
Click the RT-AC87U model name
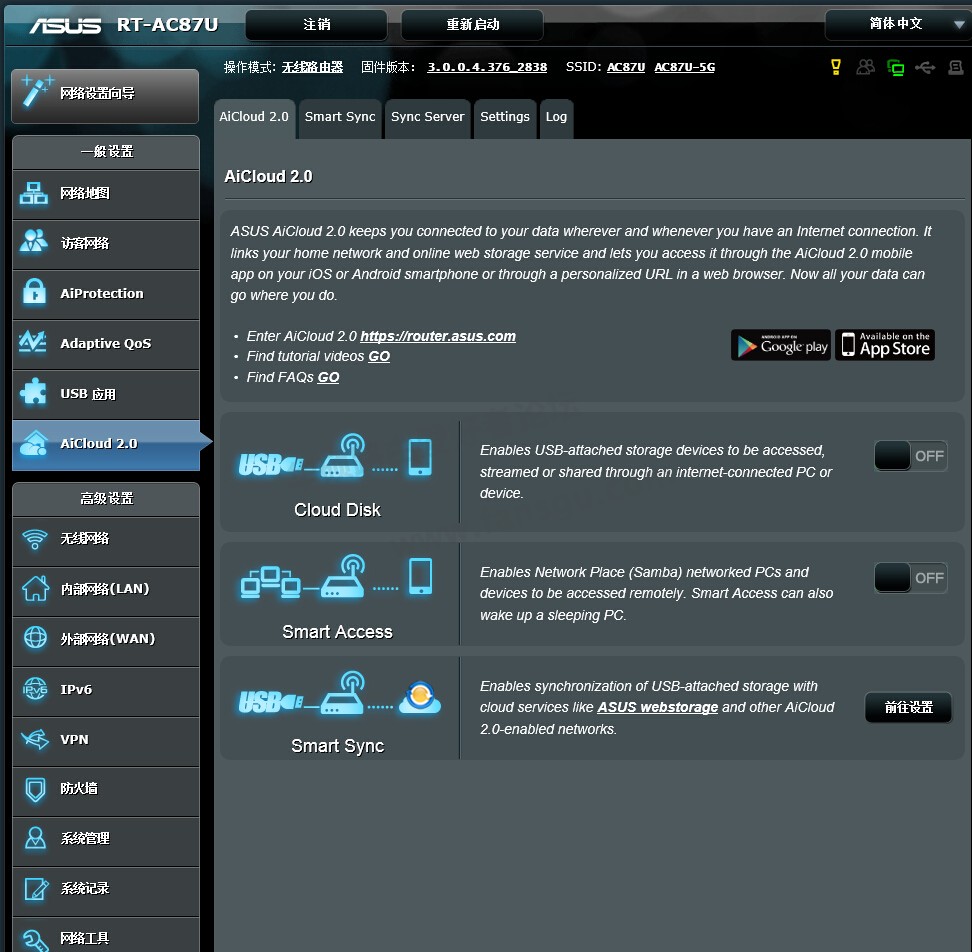(167, 25)
